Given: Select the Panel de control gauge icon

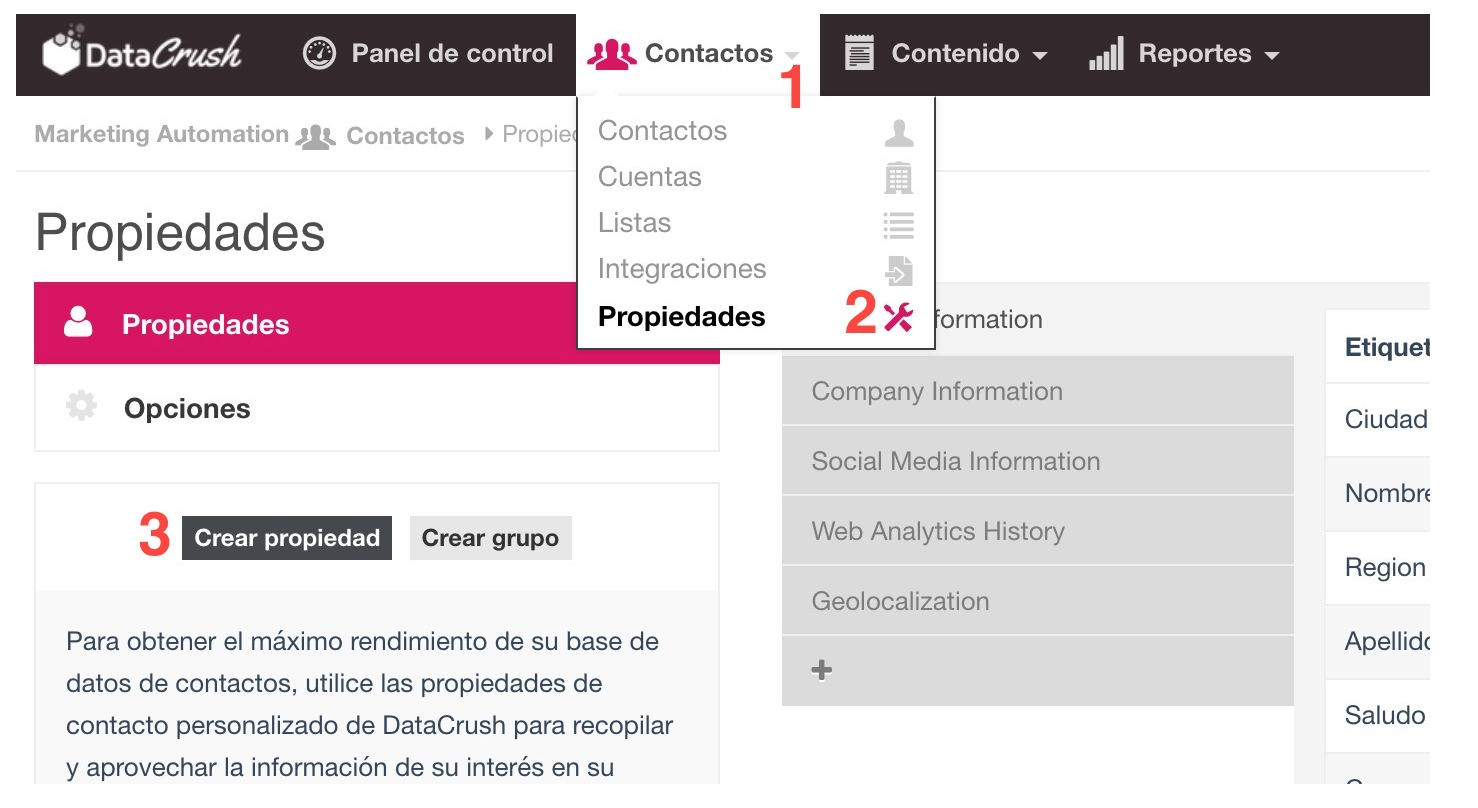Looking at the screenshot, I should (320, 53).
